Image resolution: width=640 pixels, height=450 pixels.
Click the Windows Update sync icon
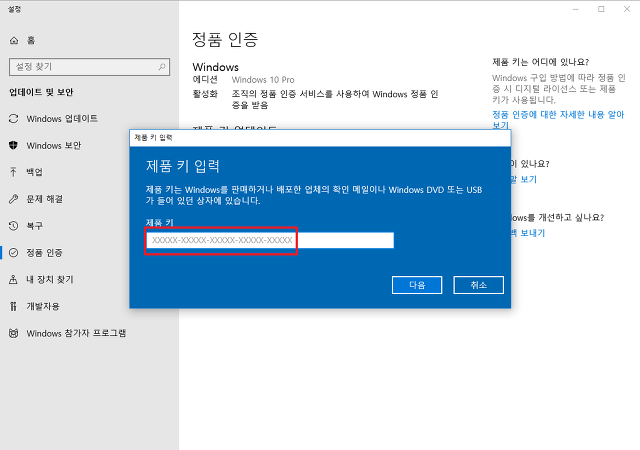tap(13, 119)
